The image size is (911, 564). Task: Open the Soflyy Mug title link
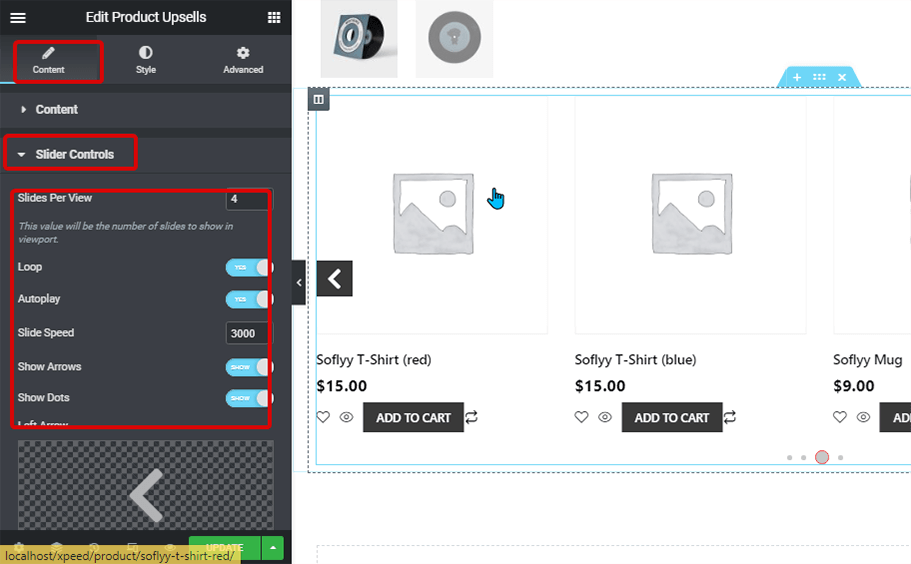[867, 360]
